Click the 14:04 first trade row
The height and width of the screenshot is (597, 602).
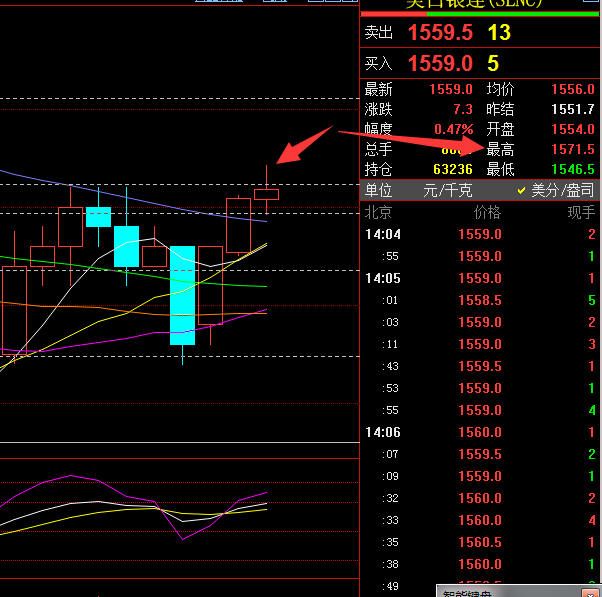tap(480, 234)
